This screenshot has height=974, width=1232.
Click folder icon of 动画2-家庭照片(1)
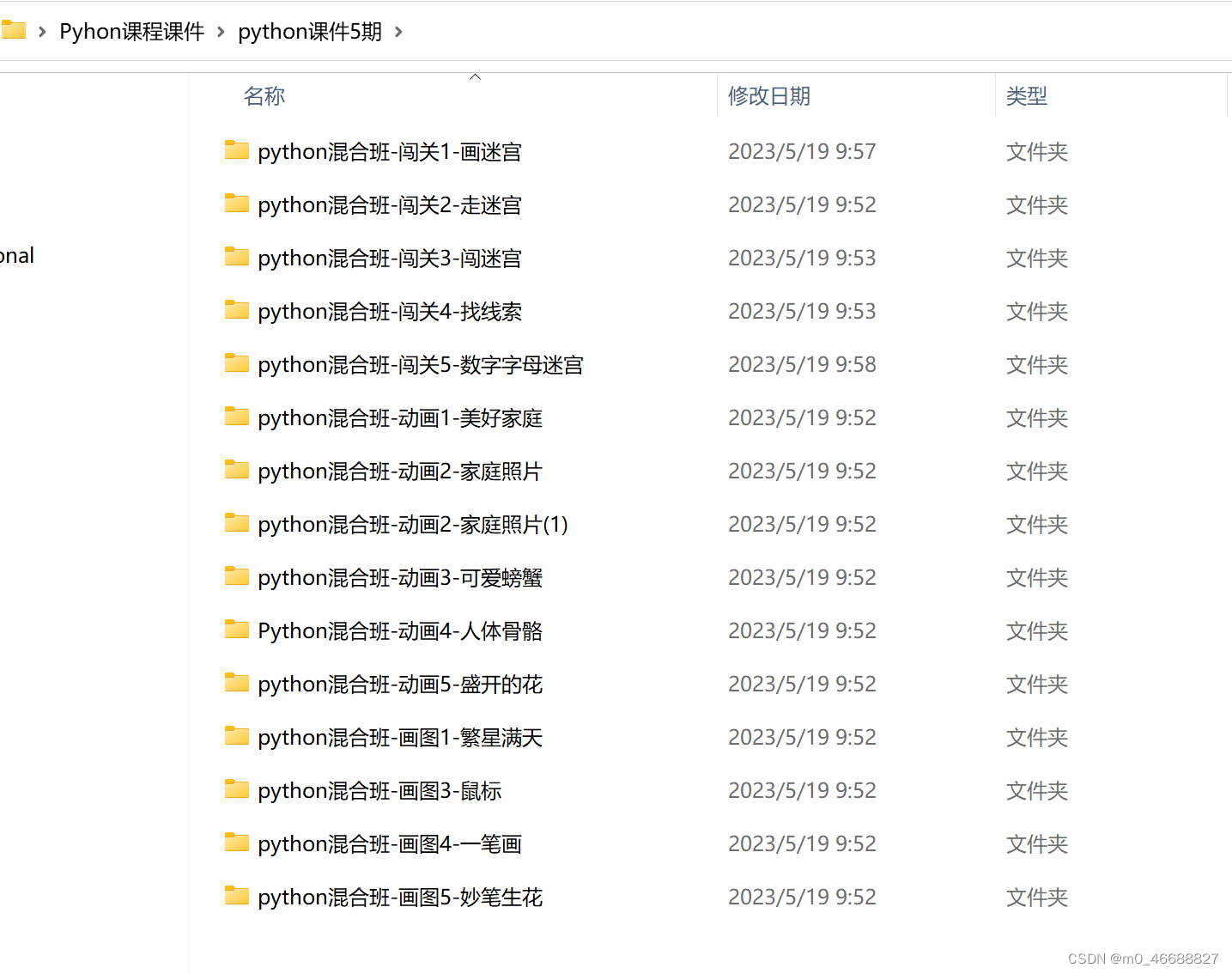(x=237, y=524)
